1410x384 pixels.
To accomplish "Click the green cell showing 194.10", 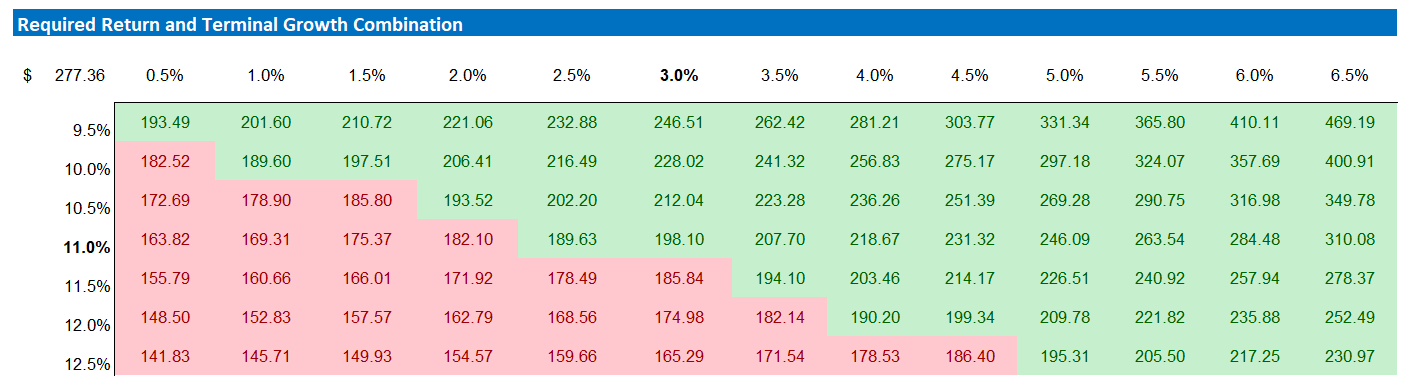I will tap(779, 278).
